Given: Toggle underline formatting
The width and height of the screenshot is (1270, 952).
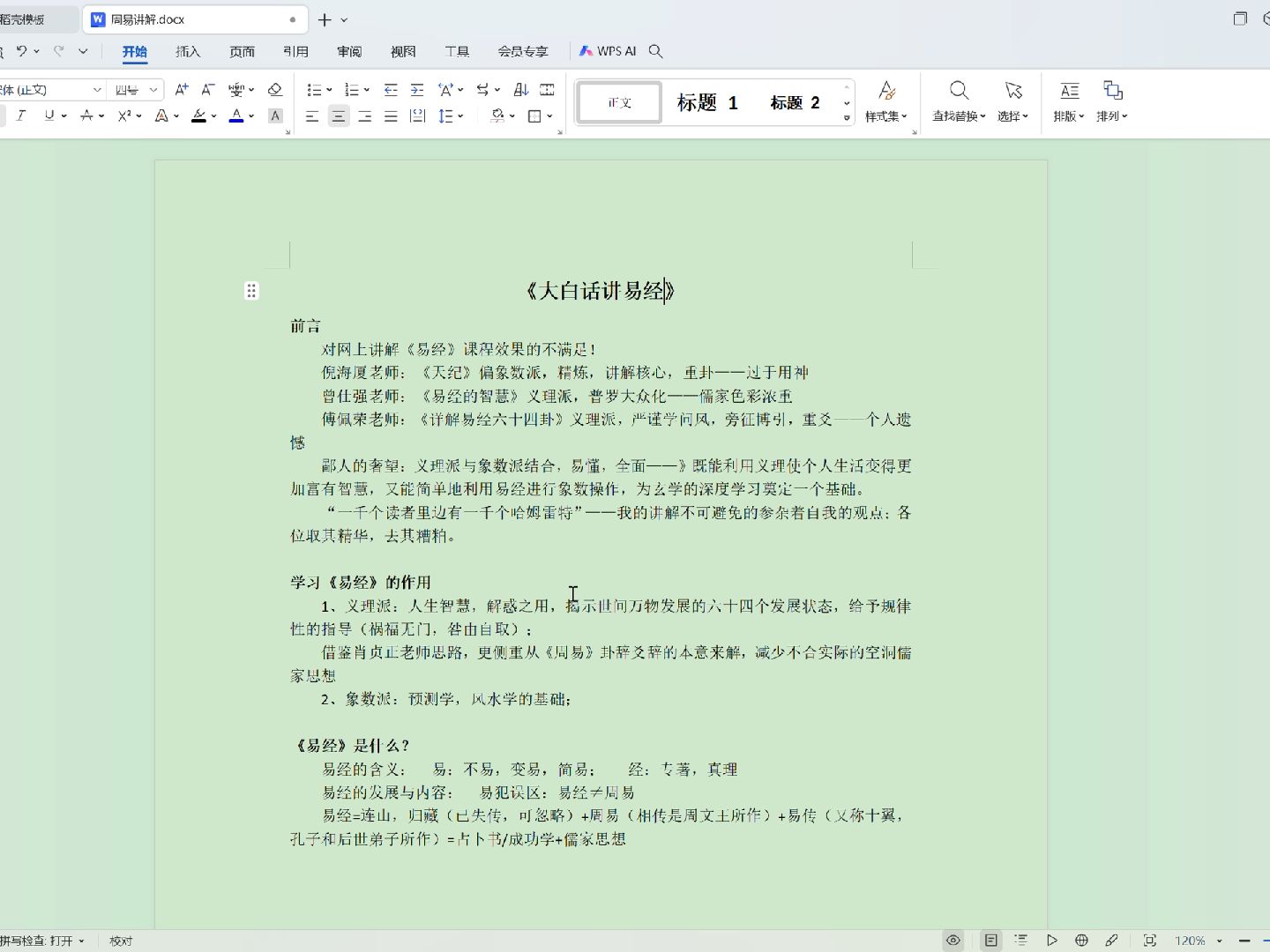Looking at the screenshot, I should 49,115.
